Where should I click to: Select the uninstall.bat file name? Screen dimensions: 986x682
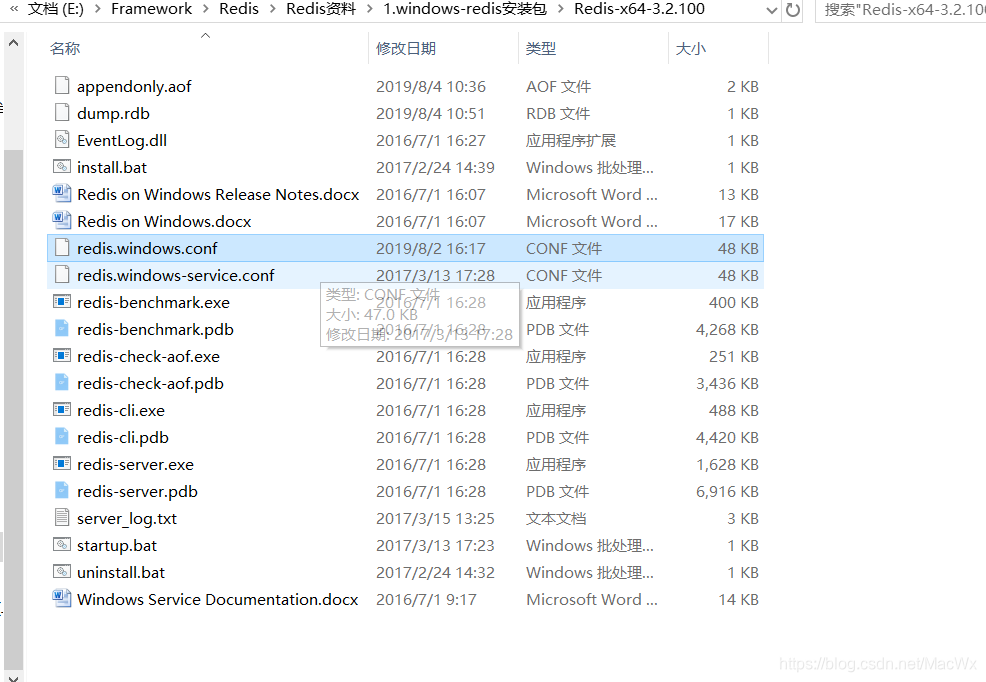click(121, 573)
